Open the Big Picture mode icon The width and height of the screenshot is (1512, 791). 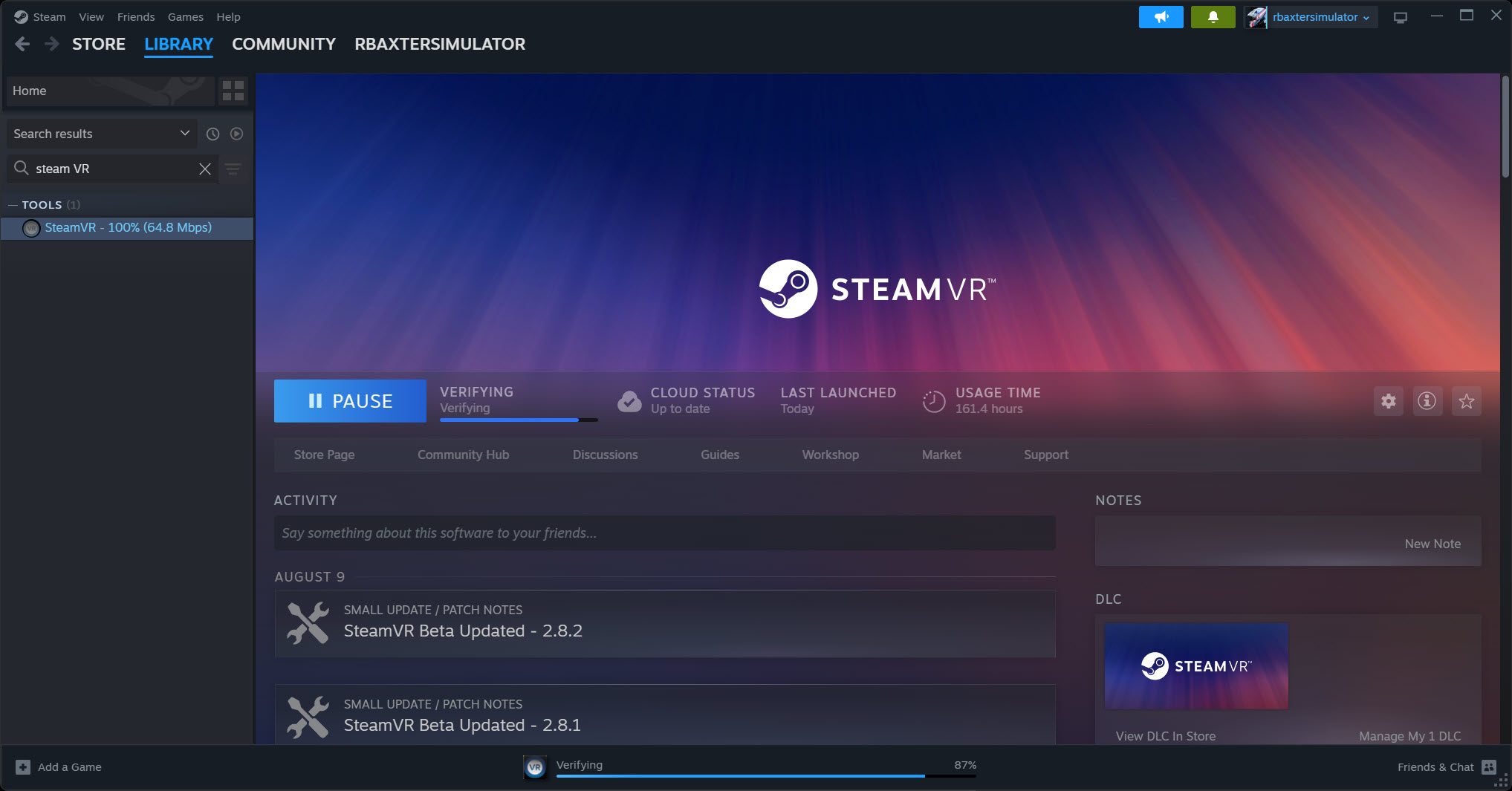point(1401,17)
